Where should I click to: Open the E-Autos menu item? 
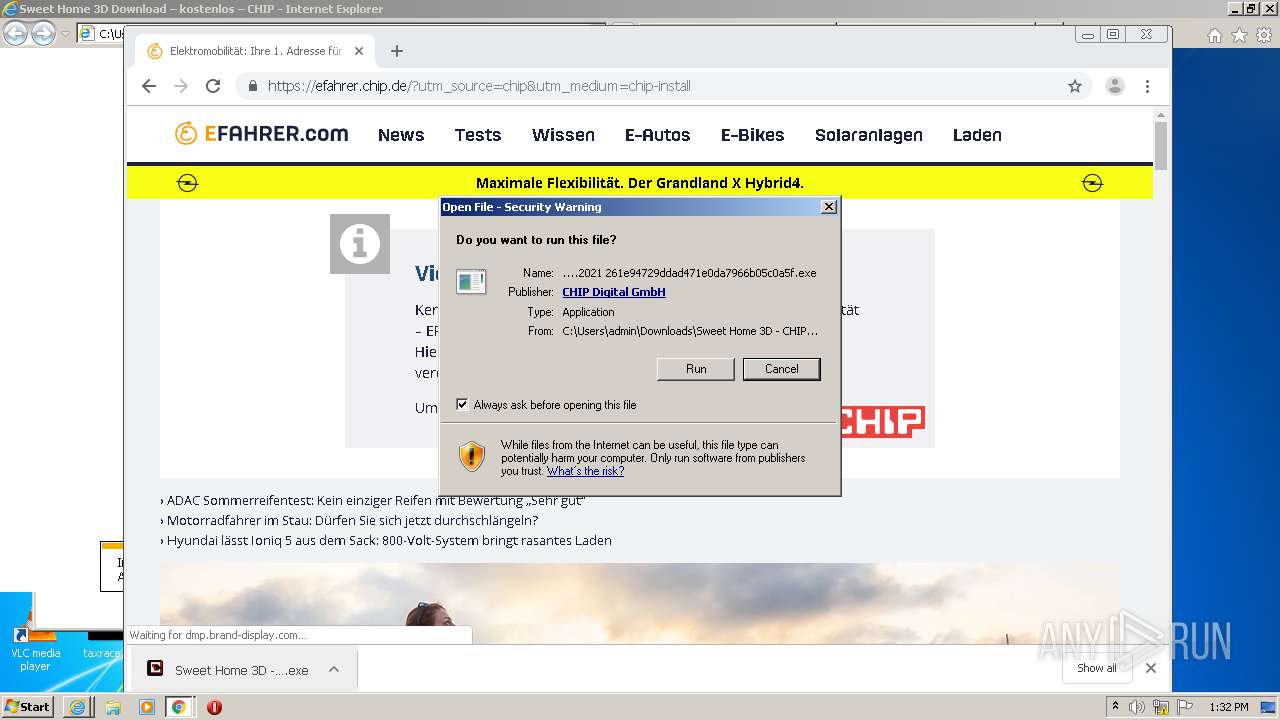coord(658,135)
